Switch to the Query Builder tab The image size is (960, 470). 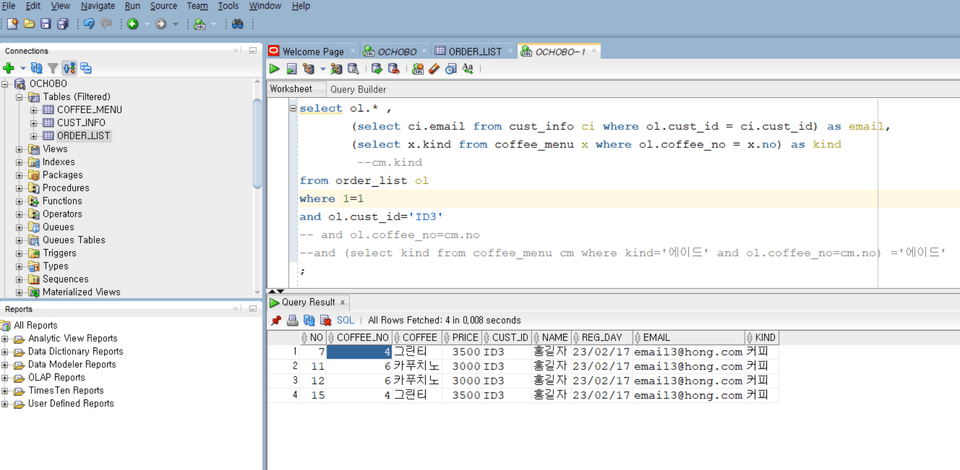(x=358, y=89)
